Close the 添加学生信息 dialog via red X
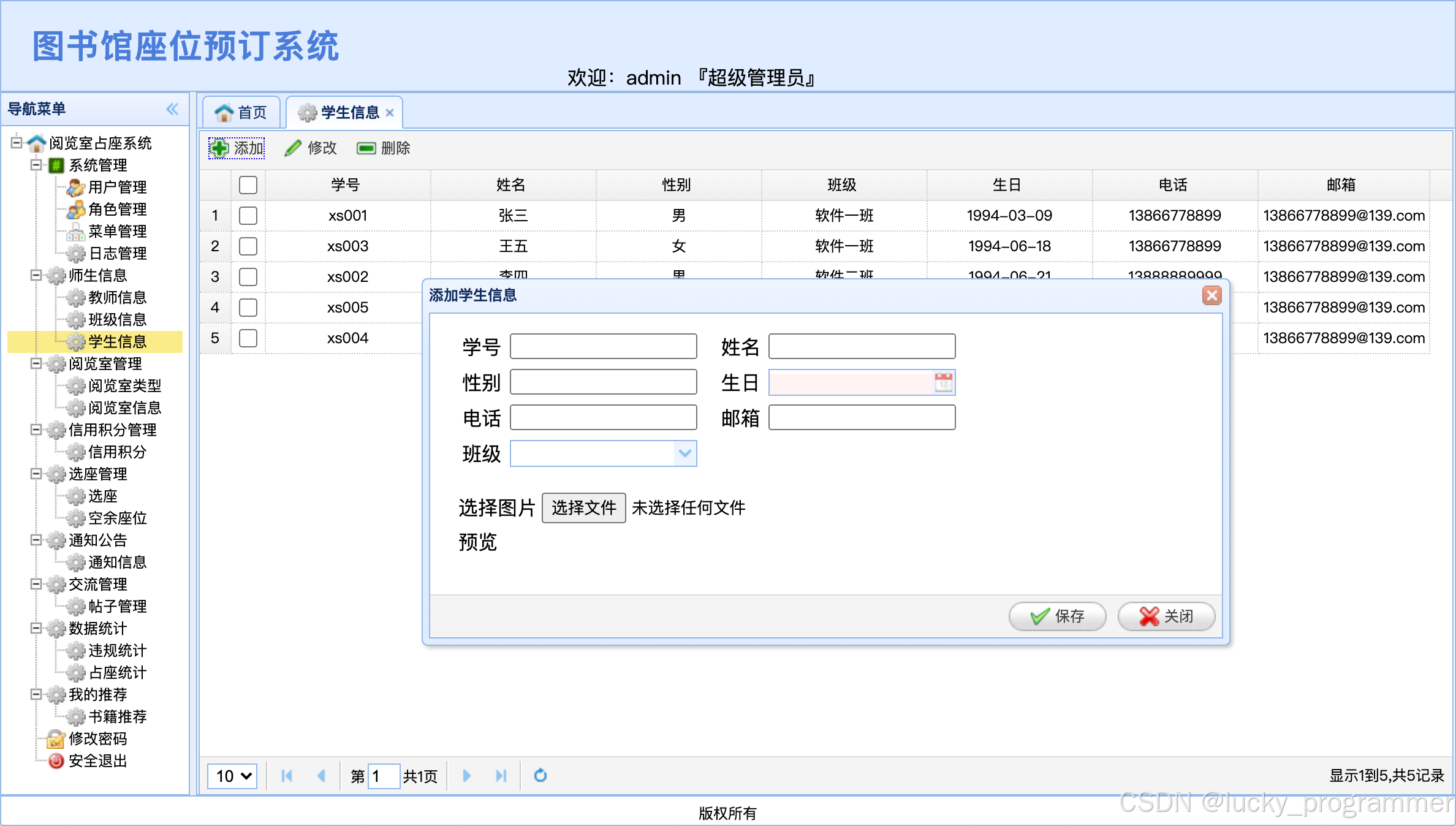 1211,295
